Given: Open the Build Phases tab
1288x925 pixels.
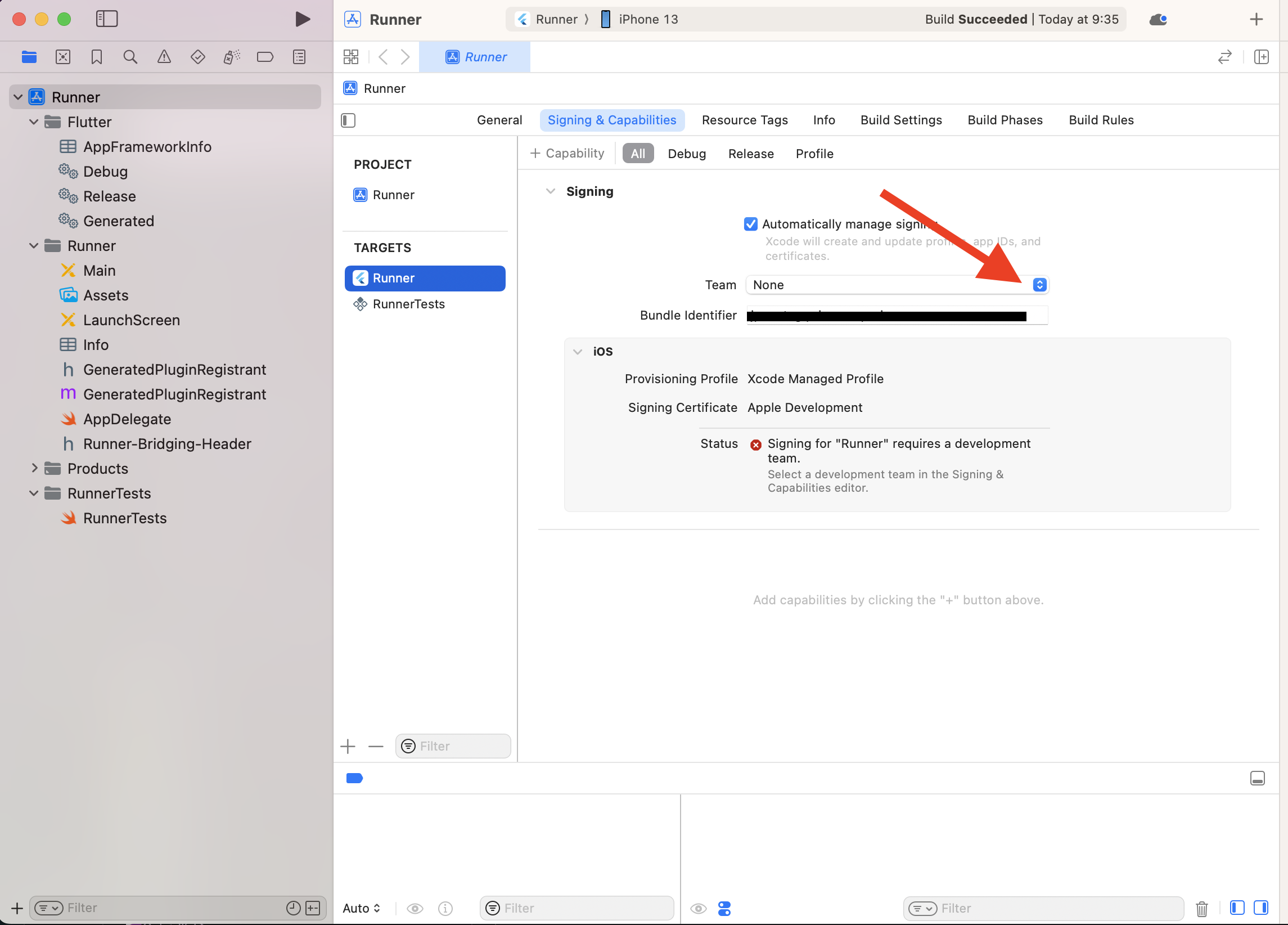Looking at the screenshot, I should 1005,120.
